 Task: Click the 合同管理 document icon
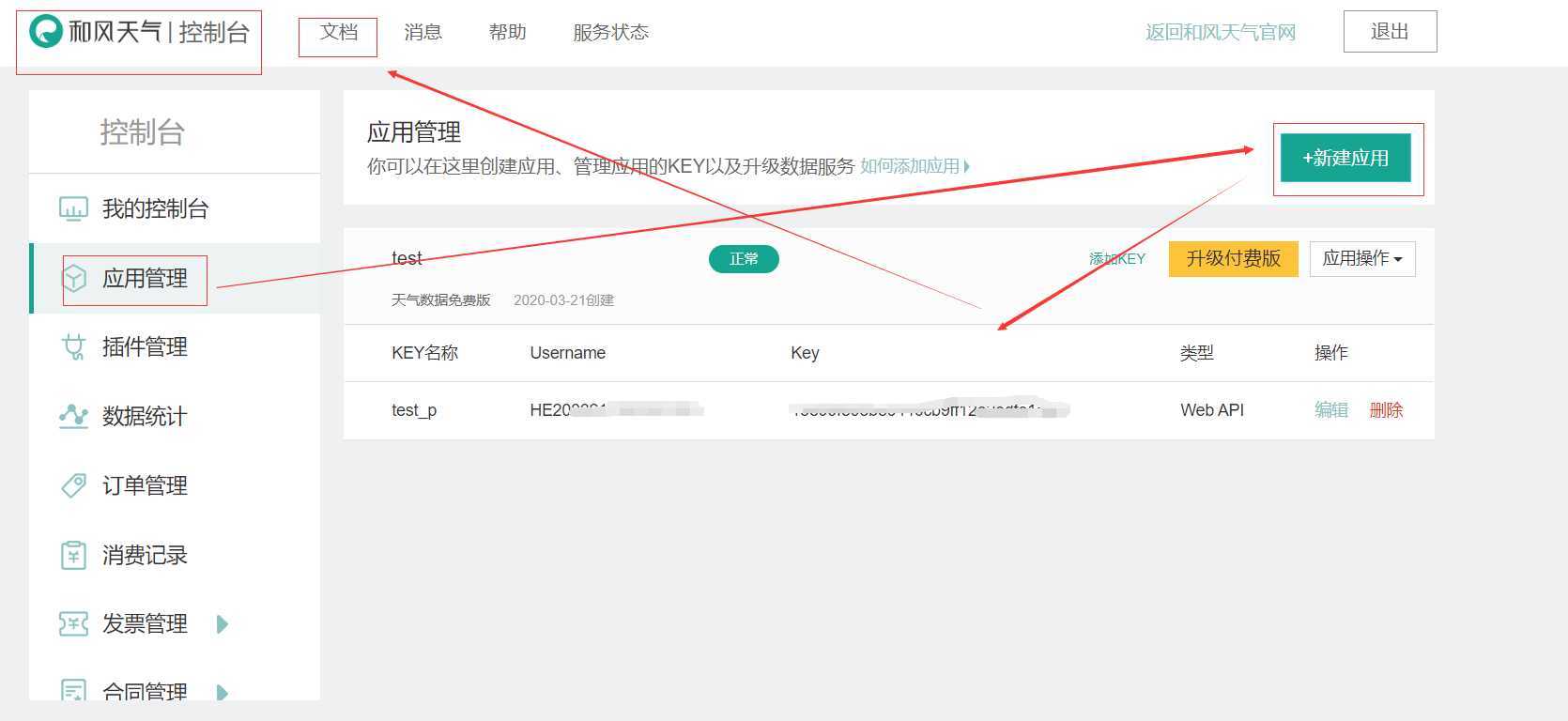pyautogui.click(x=73, y=690)
